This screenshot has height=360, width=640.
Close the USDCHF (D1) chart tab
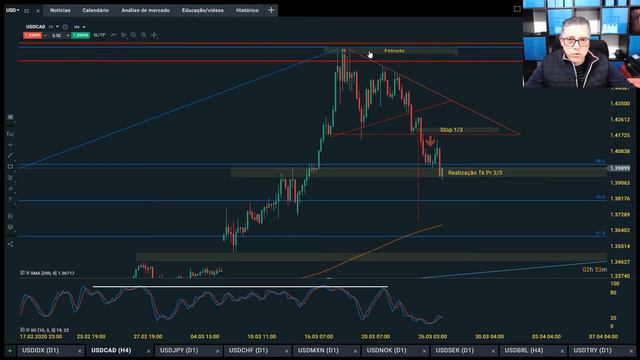(286, 351)
